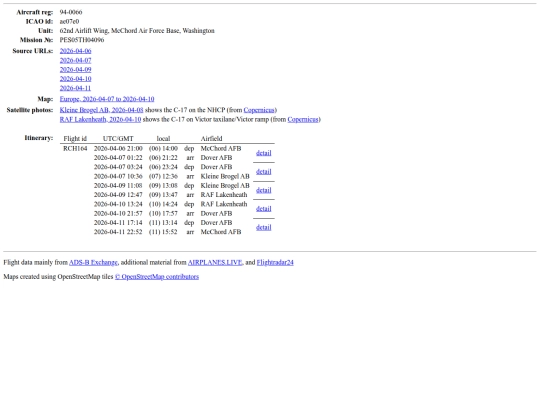
Task: Open source URL link 2026-04-11
Action: (x=75, y=88)
